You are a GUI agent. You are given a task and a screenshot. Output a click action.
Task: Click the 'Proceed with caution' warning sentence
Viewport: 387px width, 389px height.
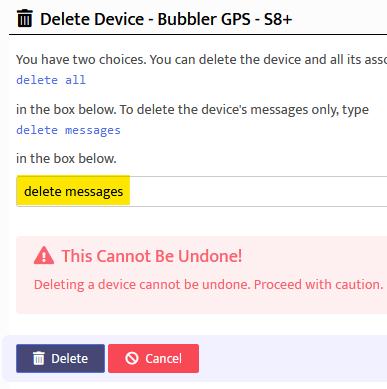[x=318, y=284]
